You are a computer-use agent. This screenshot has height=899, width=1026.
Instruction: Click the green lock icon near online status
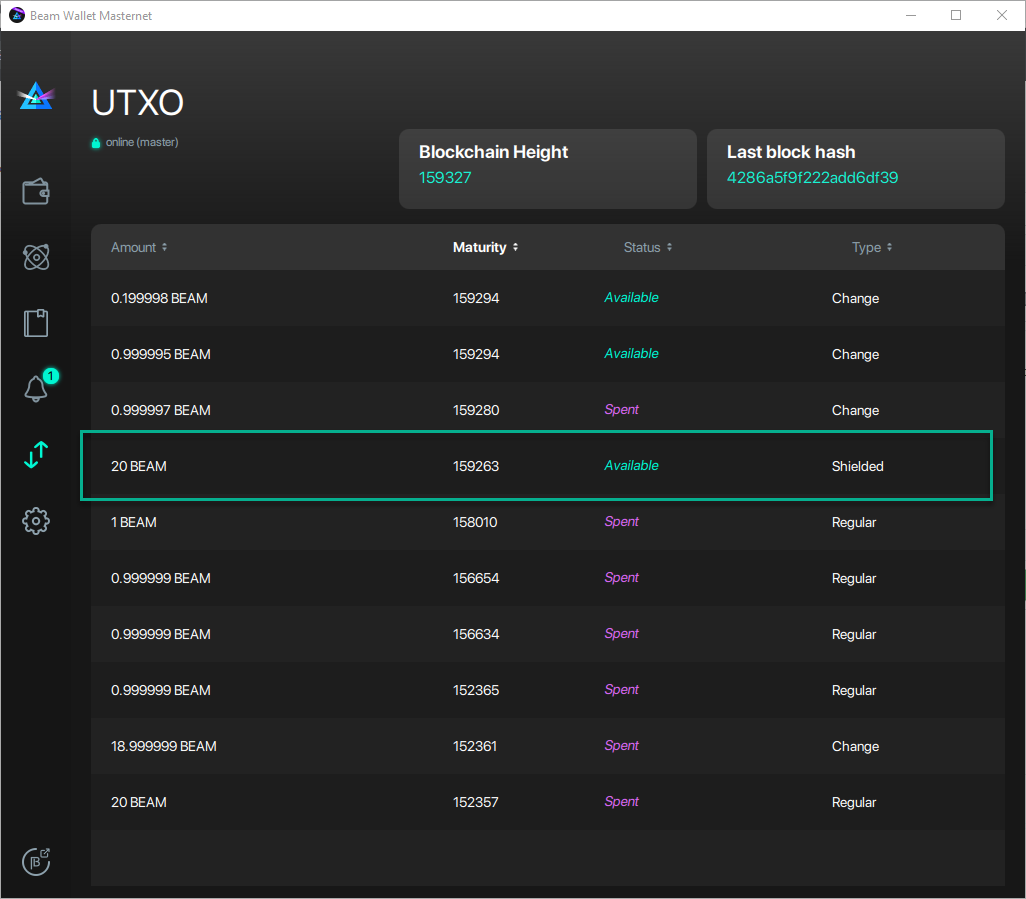(x=97, y=142)
